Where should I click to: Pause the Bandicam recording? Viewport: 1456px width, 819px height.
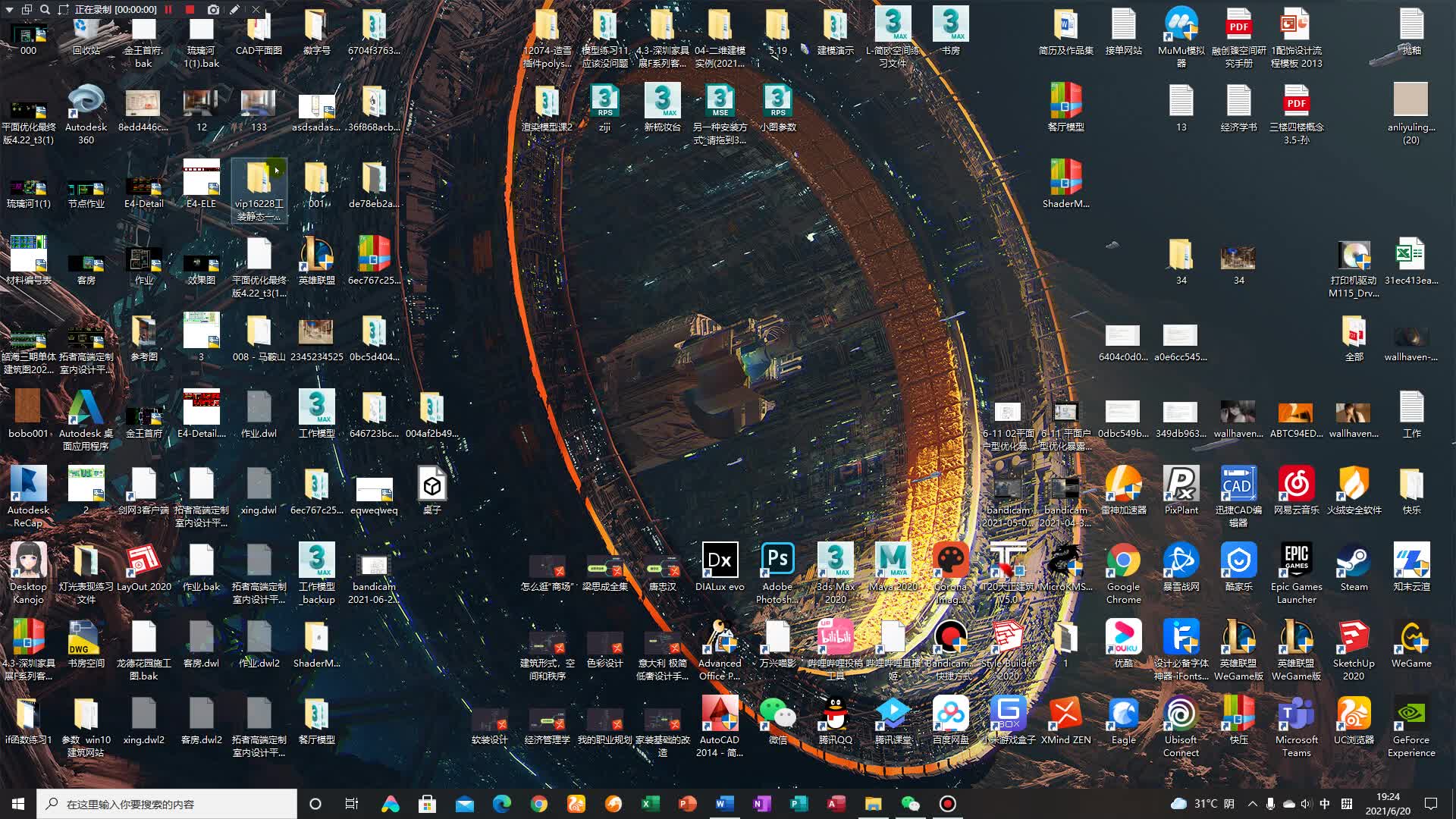point(168,10)
